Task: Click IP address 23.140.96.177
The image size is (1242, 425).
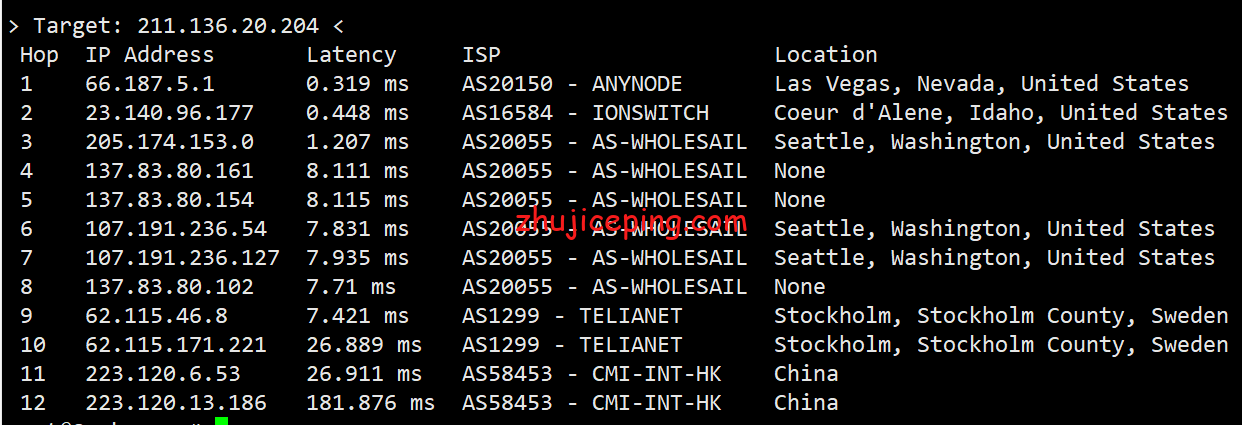Action: (169, 113)
